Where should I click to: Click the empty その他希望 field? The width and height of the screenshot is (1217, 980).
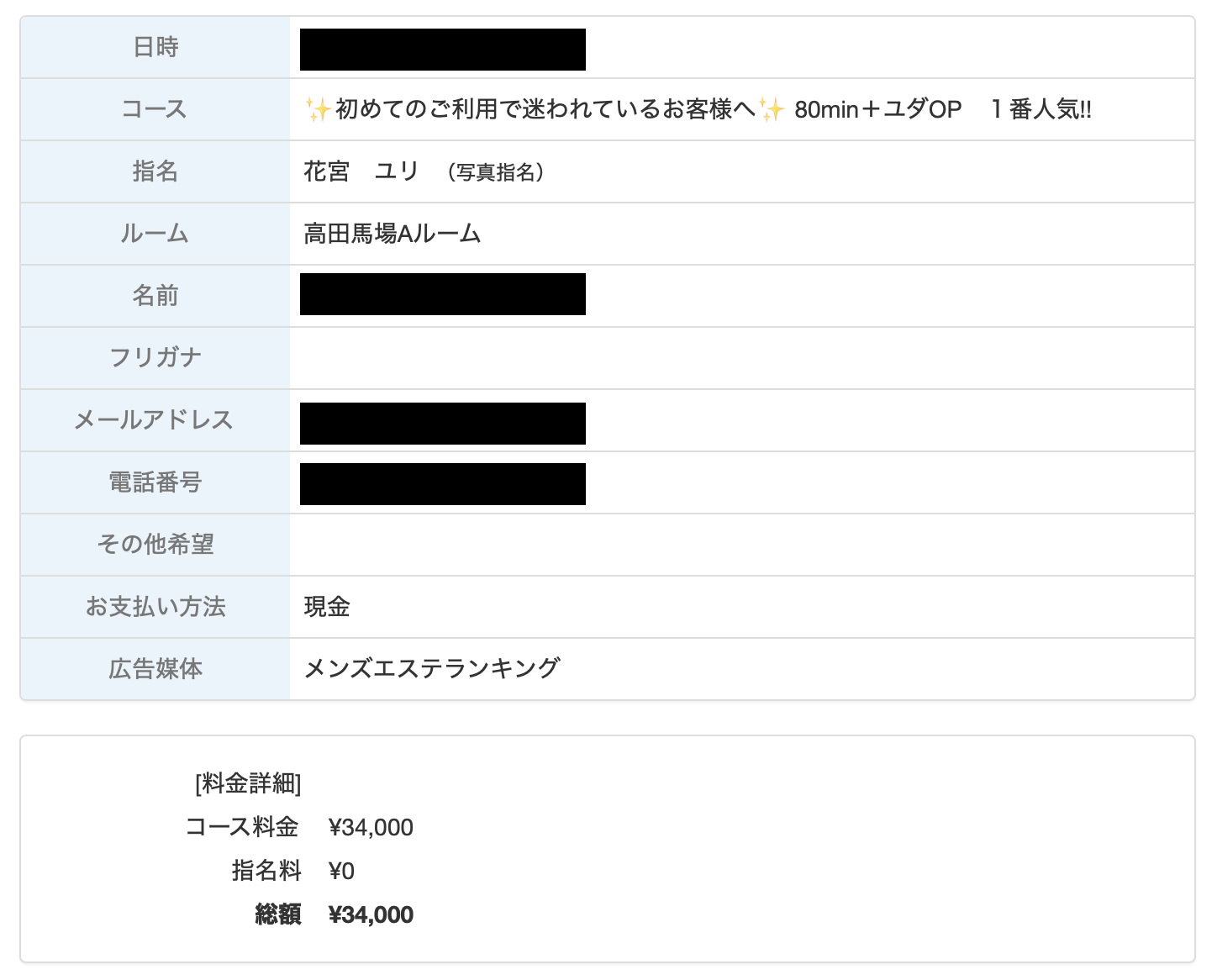tap(740, 545)
